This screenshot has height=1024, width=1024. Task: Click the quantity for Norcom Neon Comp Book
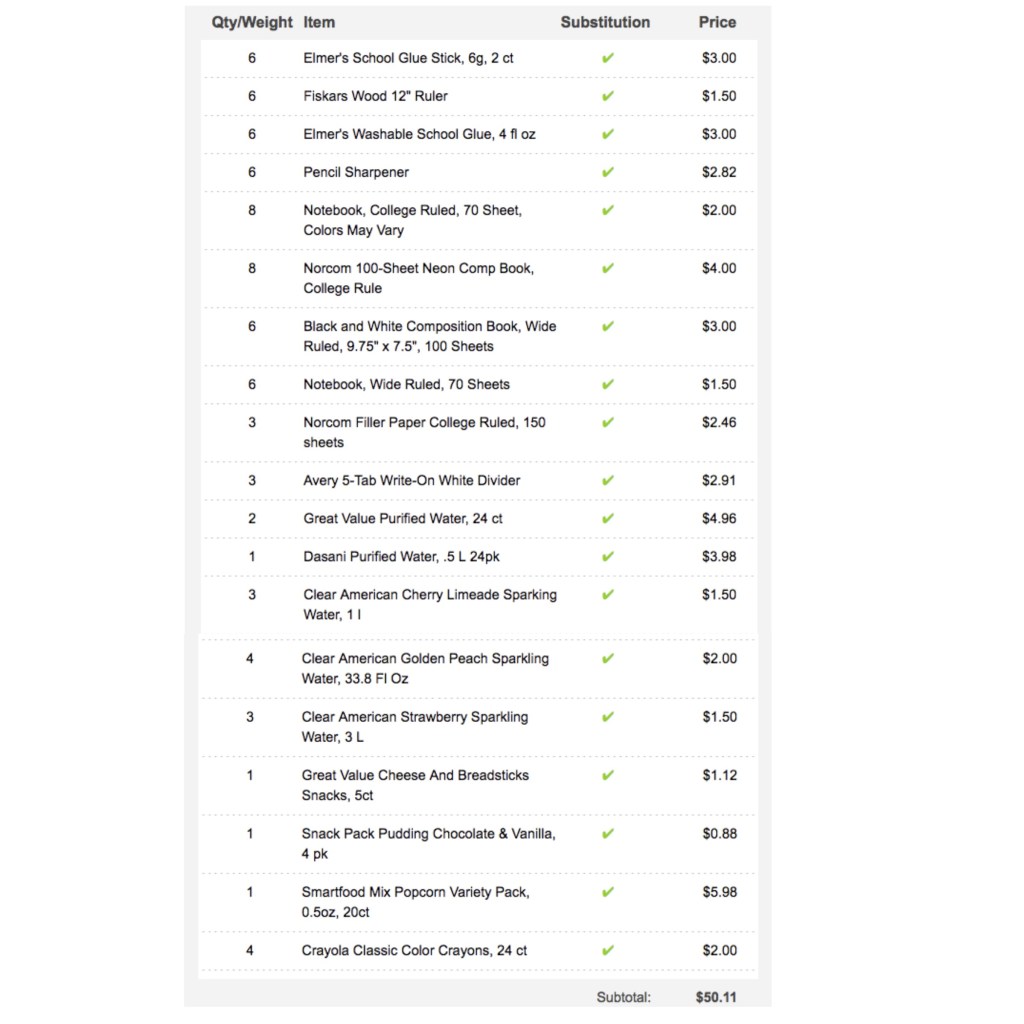252,268
